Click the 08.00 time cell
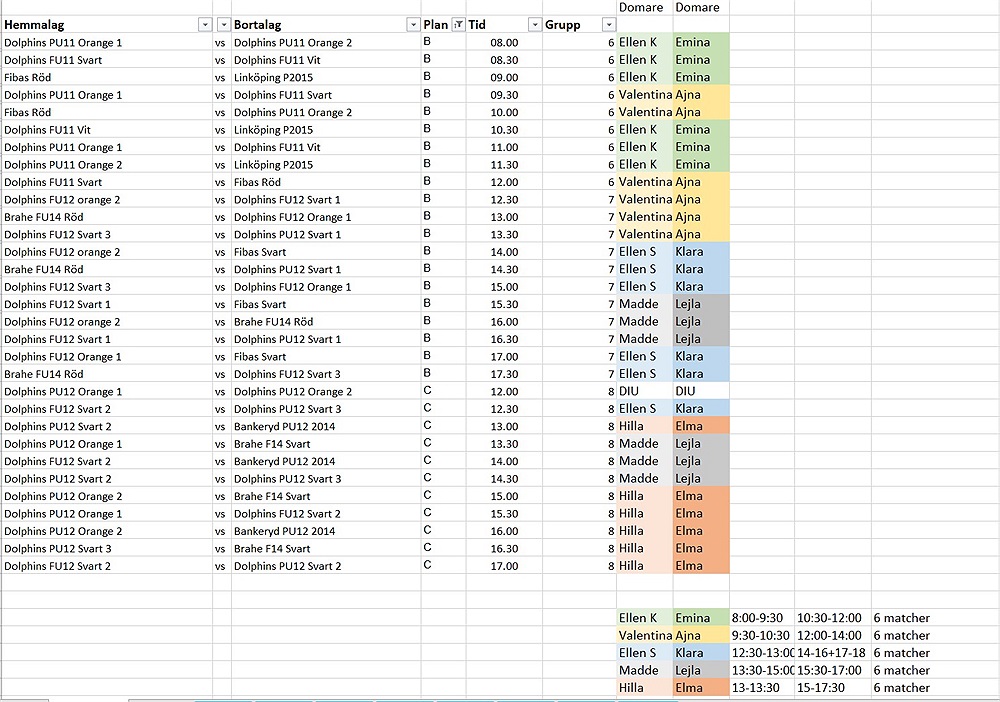This screenshot has width=1000, height=702. tap(504, 43)
